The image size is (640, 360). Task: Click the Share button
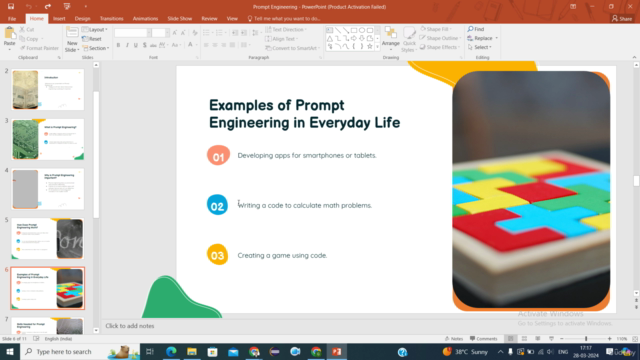[622, 18]
